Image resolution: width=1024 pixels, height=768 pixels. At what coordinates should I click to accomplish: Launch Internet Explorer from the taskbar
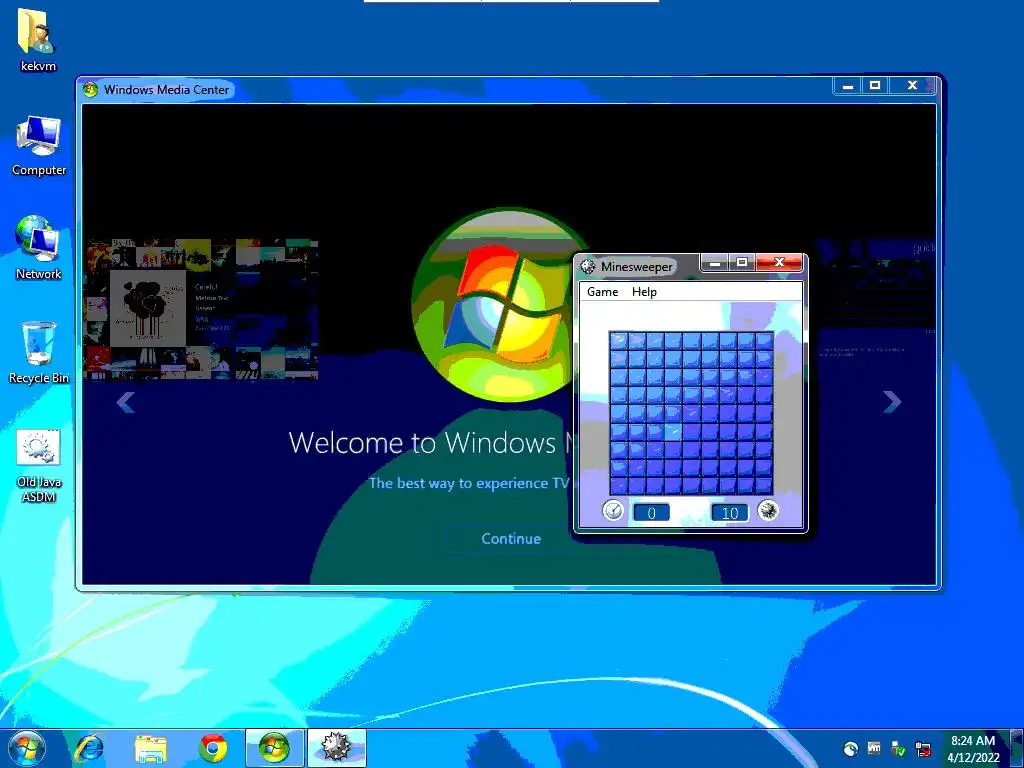[89, 748]
